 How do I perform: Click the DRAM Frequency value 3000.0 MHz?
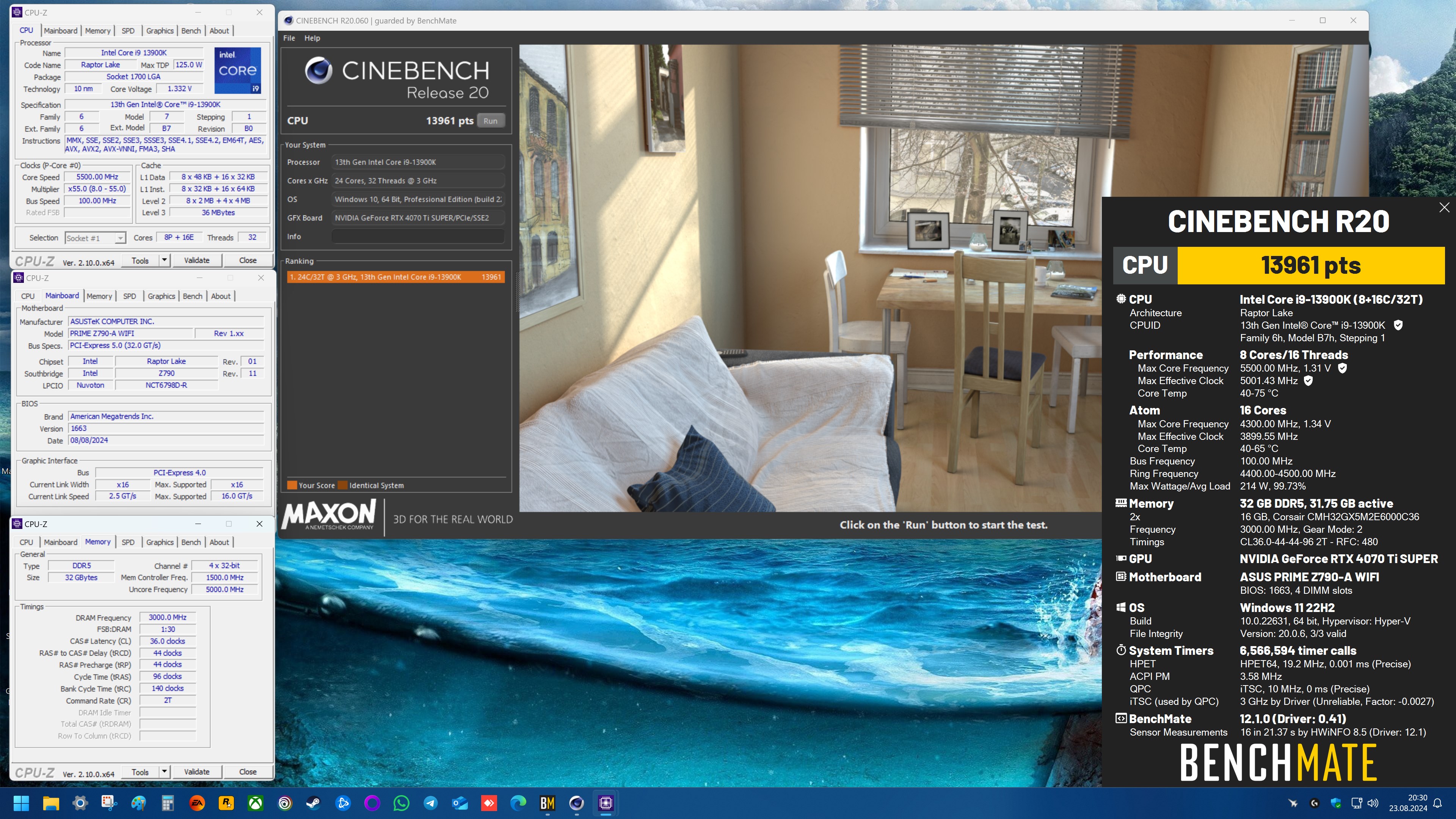pyautogui.click(x=167, y=617)
